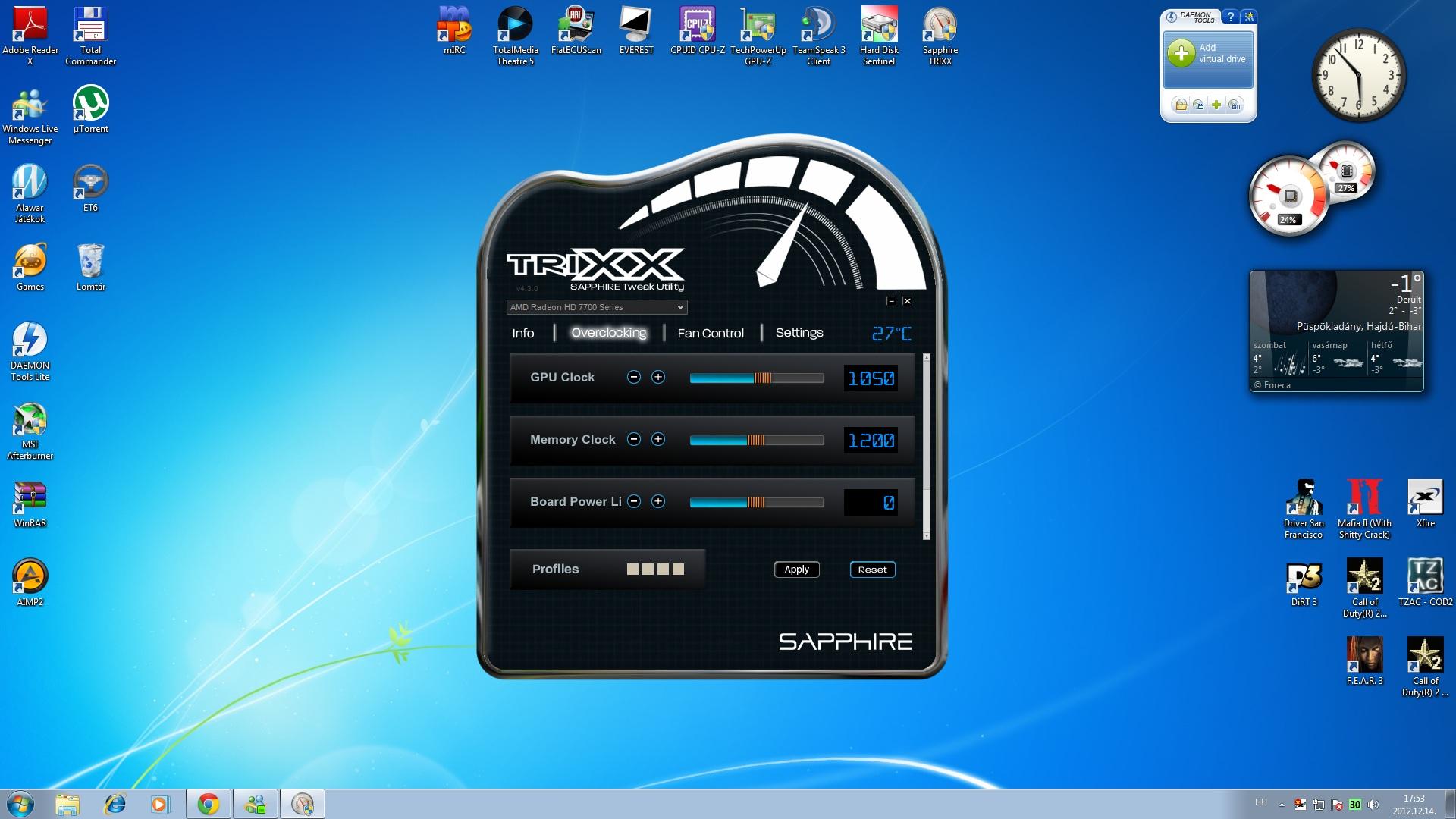1456x819 pixels.
Task: Decrease GPU Clock with minus button
Action: pos(634,377)
